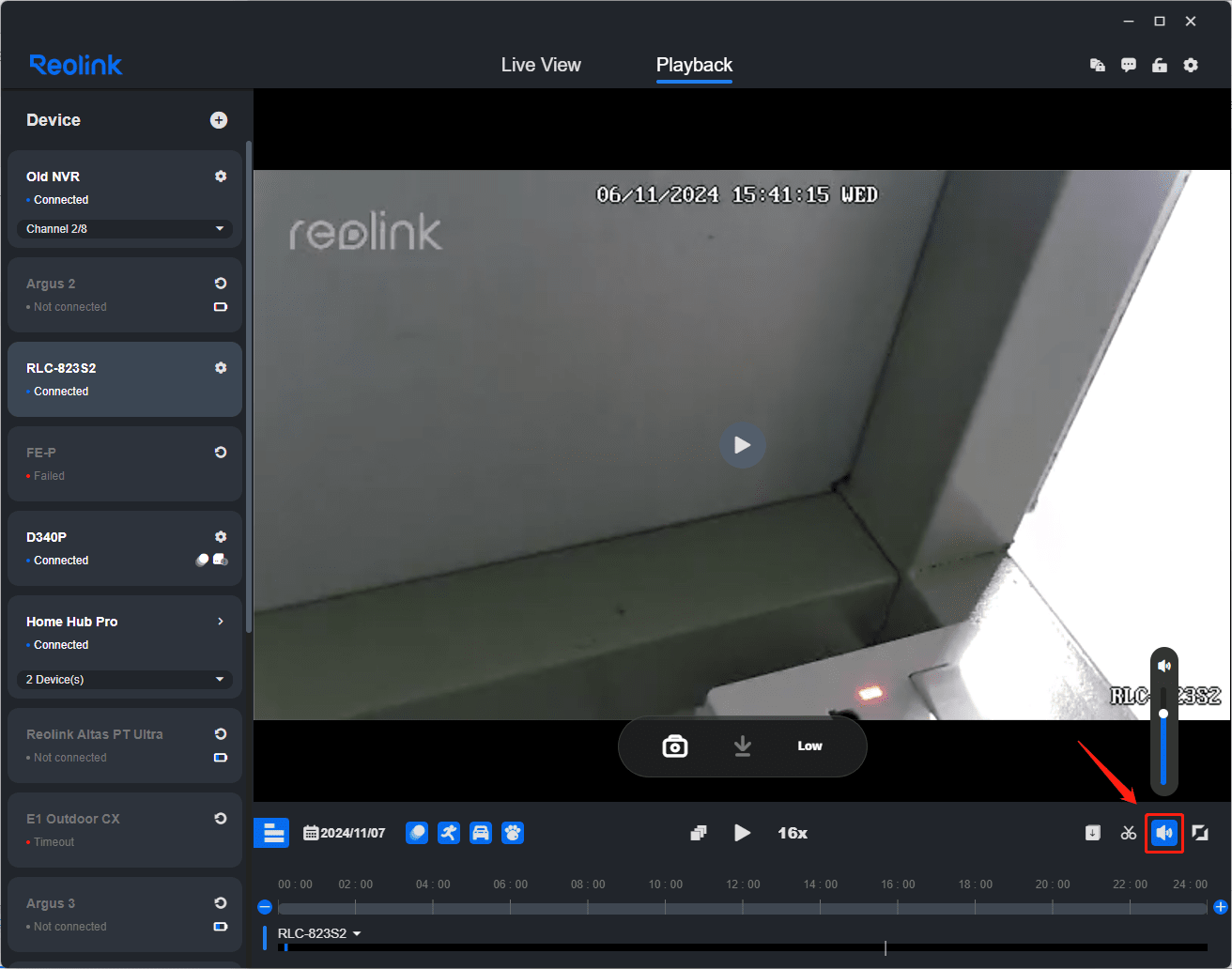
Task: Reconnect Reolink Altas PT Ultra refresh icon
Action: click(221, 733)
